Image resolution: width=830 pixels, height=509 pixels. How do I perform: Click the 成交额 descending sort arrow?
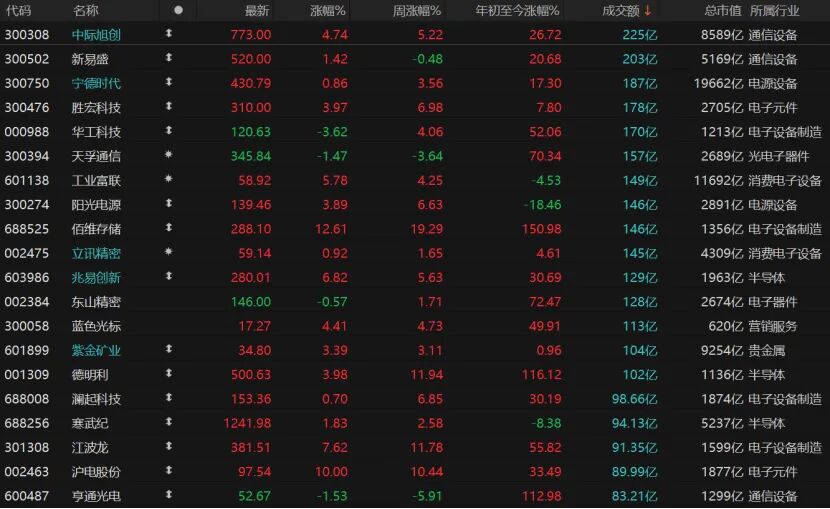click(648, 11)
